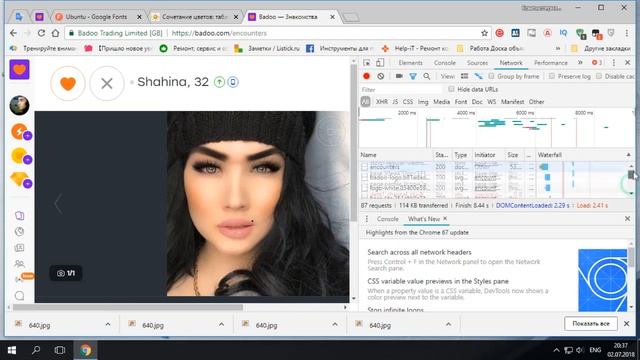
Task: Close the Badoo — Знакомства tab
Action: pos(332,17)
